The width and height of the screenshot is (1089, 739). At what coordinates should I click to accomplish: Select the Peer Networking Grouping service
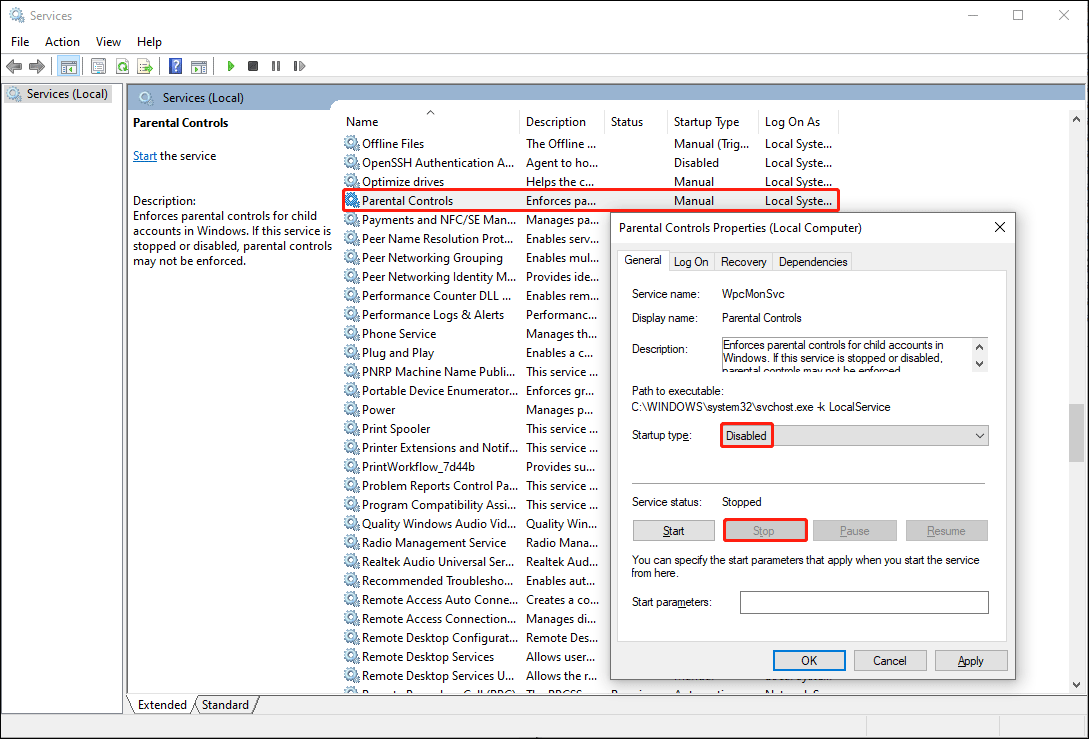tap(432, 258)
